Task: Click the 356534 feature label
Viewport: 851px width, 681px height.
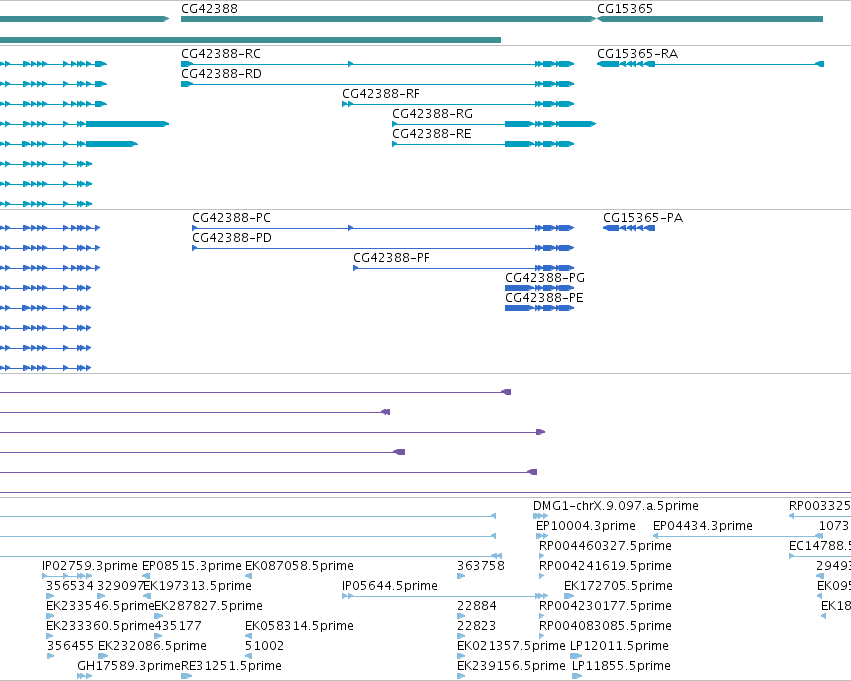Action: 70,586
